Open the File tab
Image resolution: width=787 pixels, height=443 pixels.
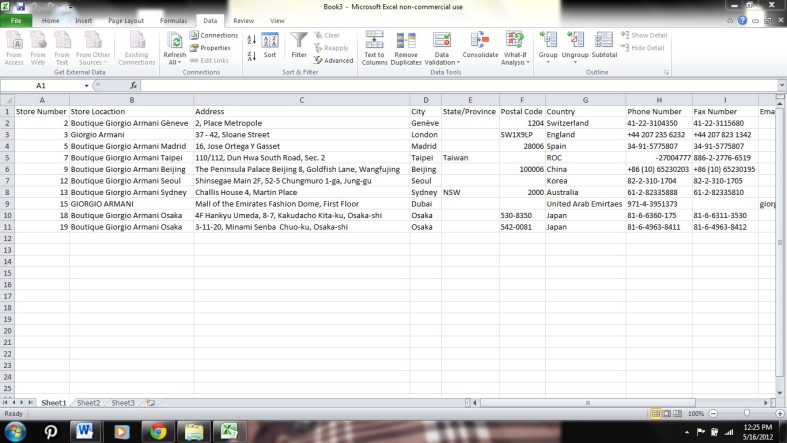16,21
